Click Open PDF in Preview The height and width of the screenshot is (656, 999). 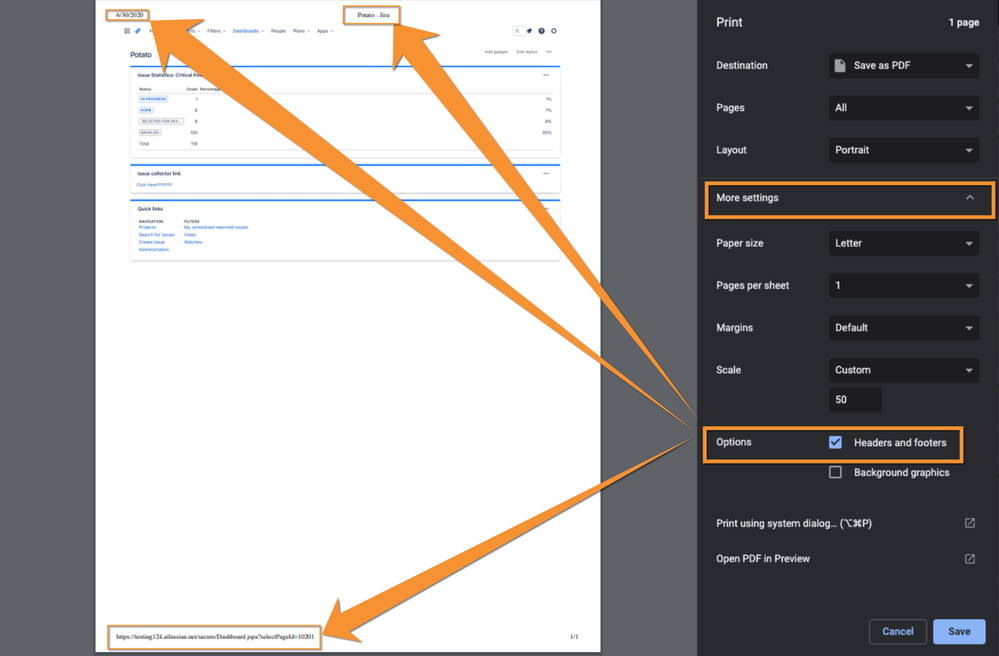pyautogui.click(x=845, y=559)
